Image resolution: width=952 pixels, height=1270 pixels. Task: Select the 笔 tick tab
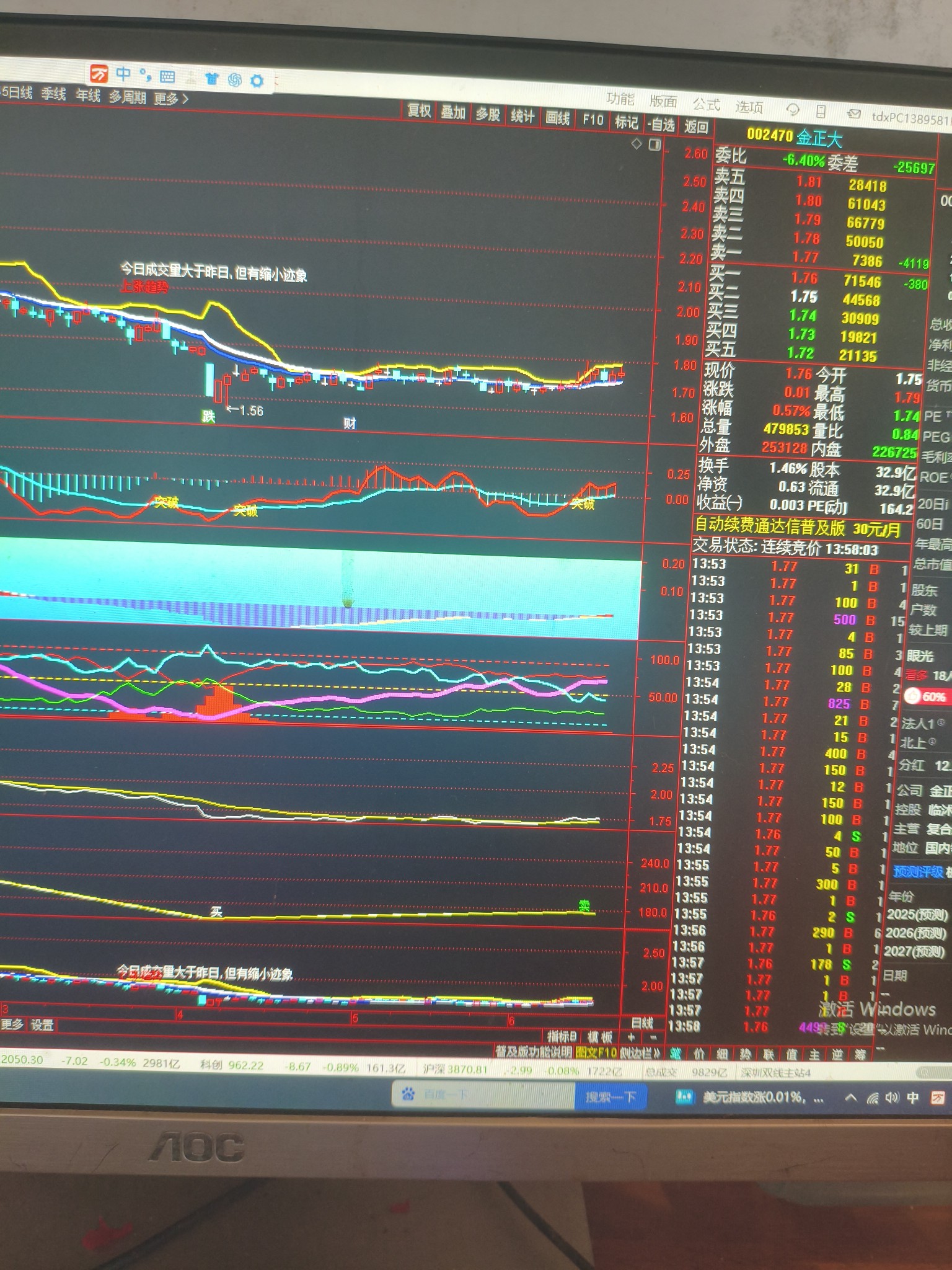coord(676,1054)
